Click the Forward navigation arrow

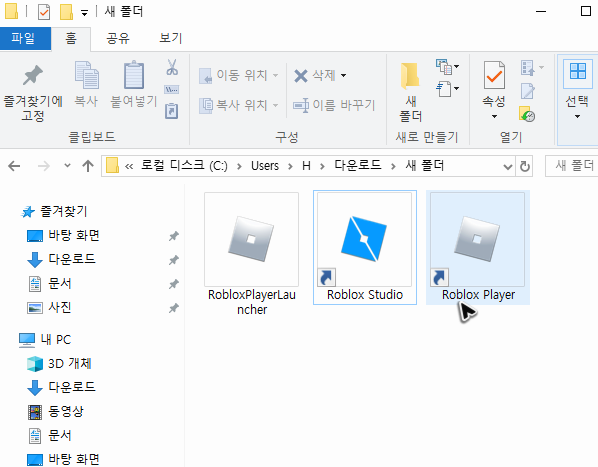click(x=43, y=166)
